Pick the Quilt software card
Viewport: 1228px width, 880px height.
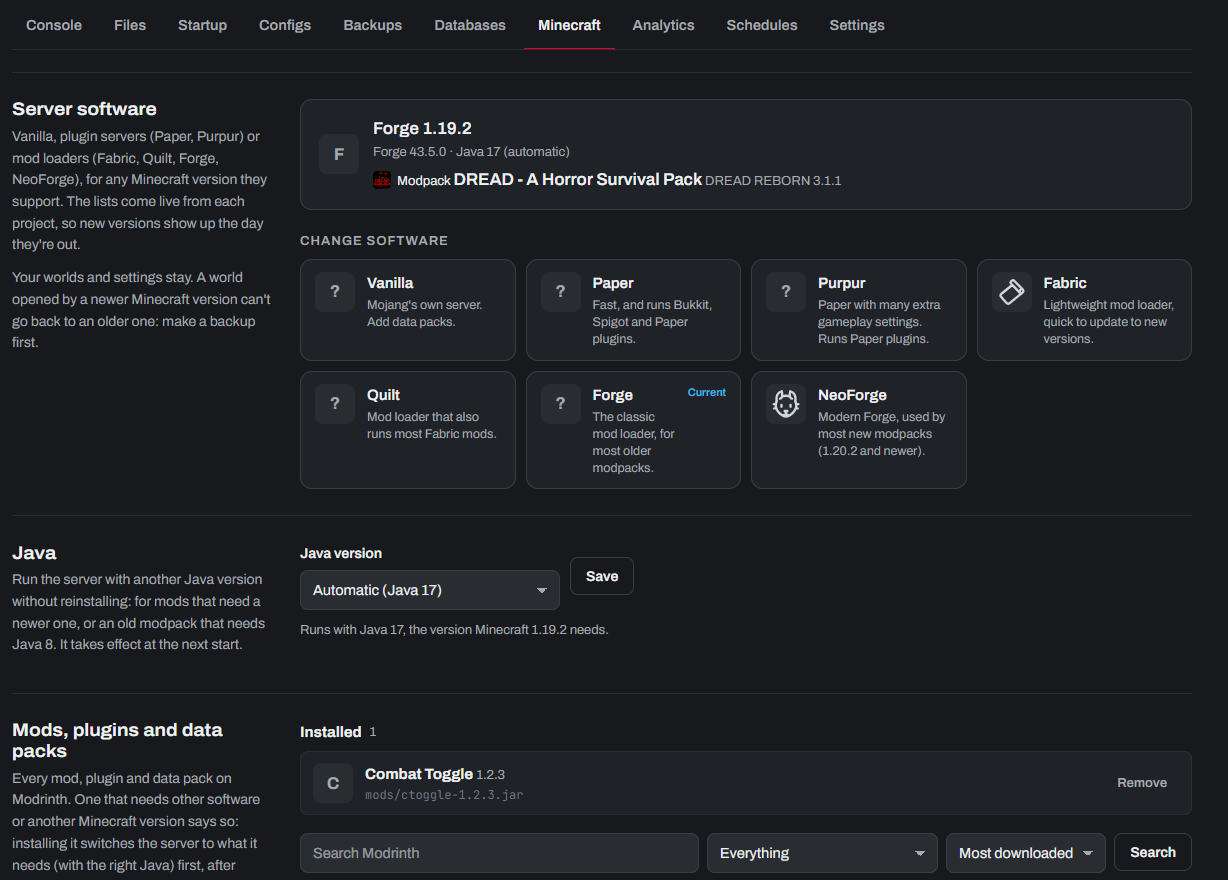[408, 430]
